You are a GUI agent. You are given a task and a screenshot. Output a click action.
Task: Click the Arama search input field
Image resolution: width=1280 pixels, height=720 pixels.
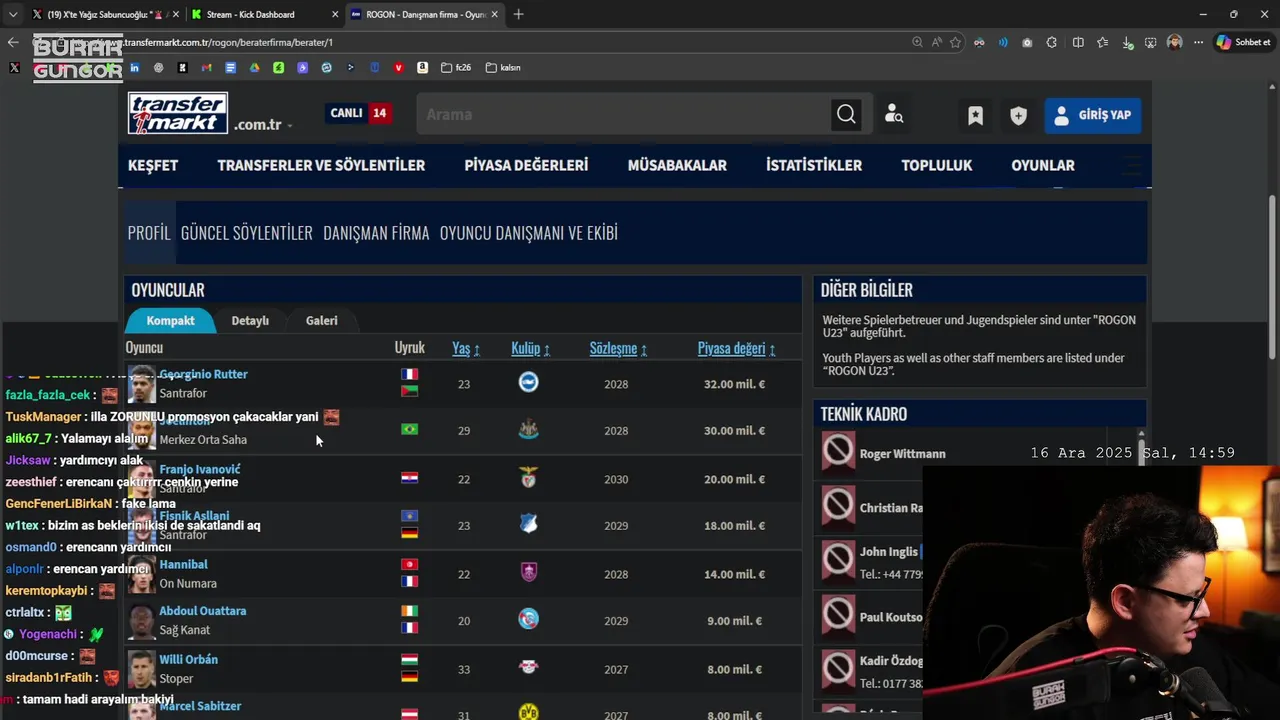[626, 114]
